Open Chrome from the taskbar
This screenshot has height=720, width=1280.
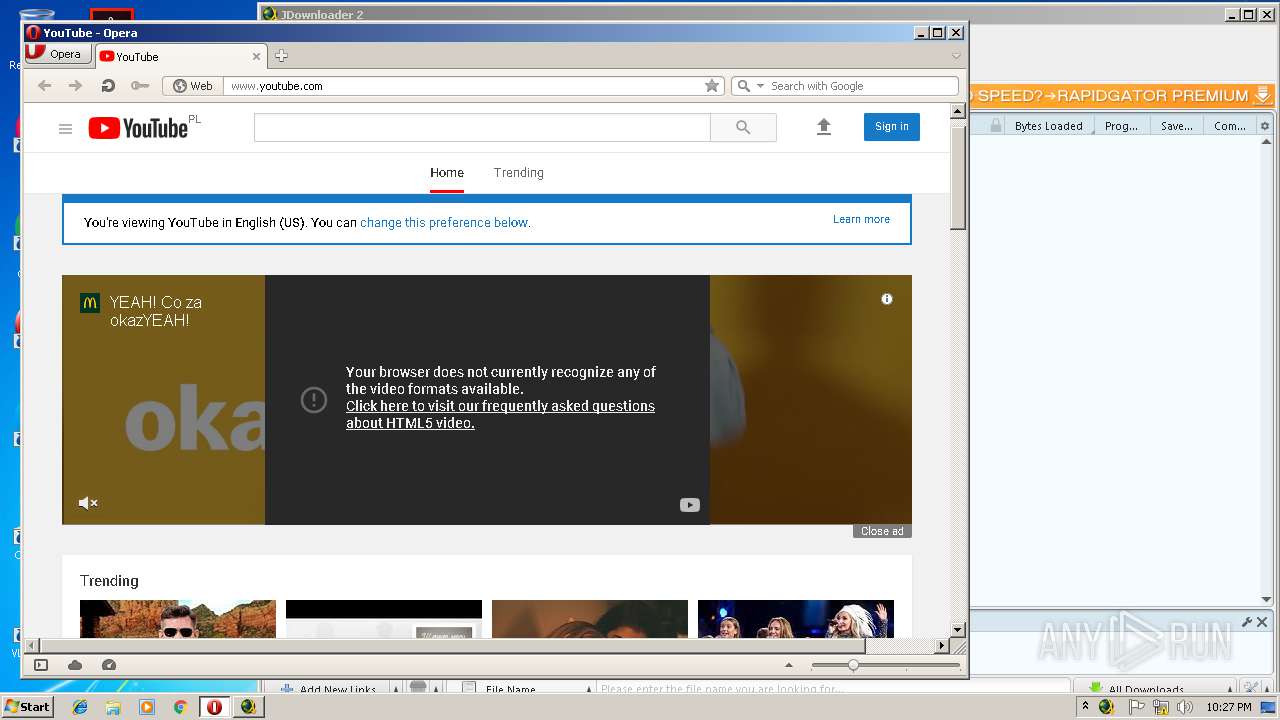tap(180, 707)
